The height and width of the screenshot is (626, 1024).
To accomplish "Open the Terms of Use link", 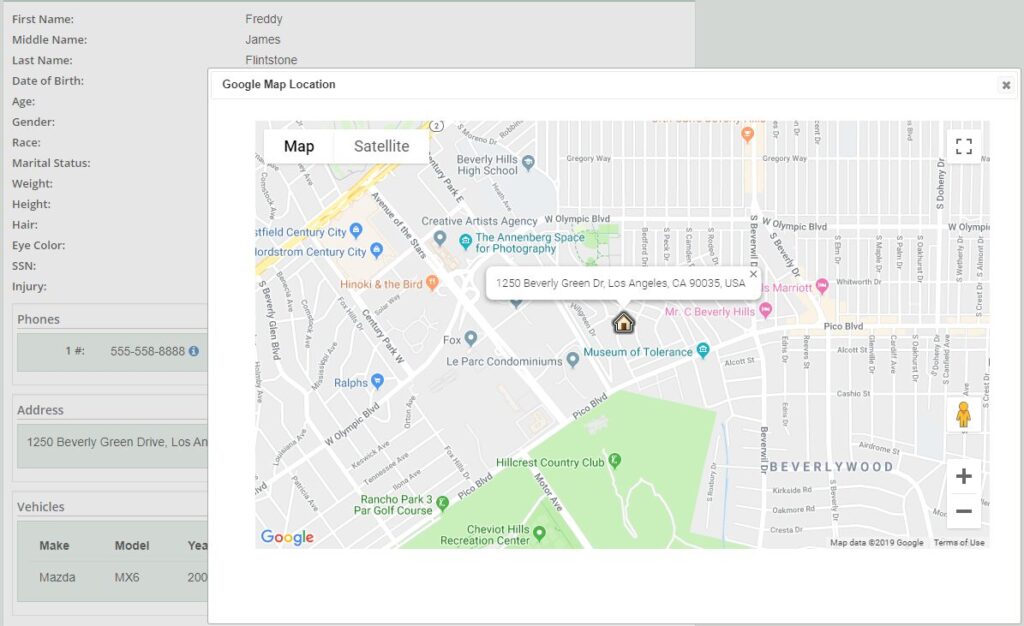I will tap(959, 542).
